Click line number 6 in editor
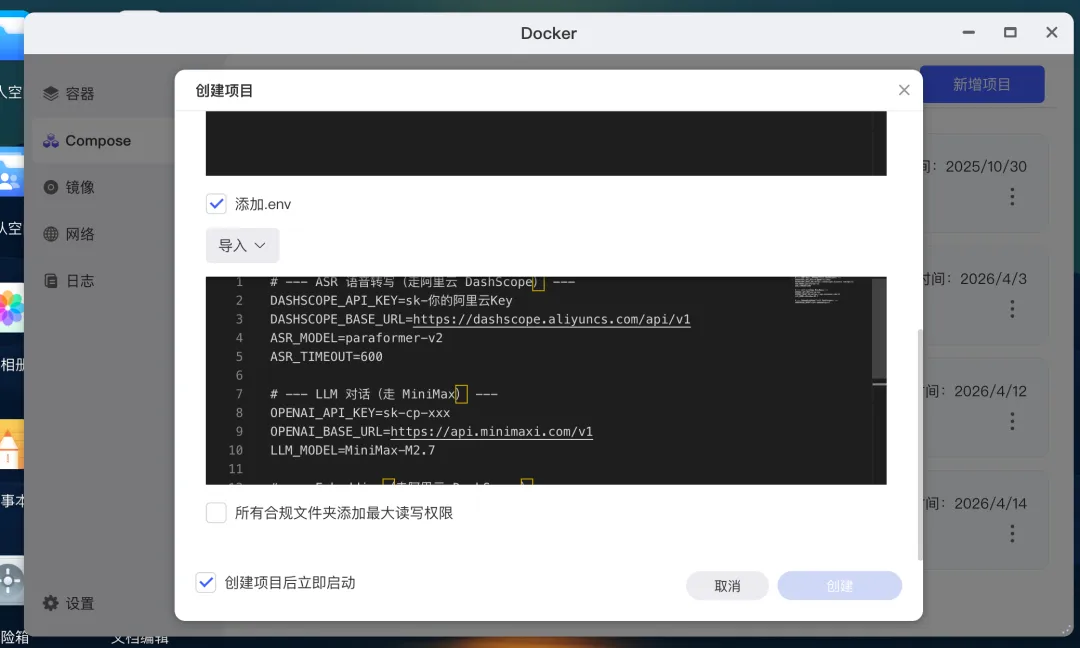This screenshot has height=648, width=1080. coord(239,375)
